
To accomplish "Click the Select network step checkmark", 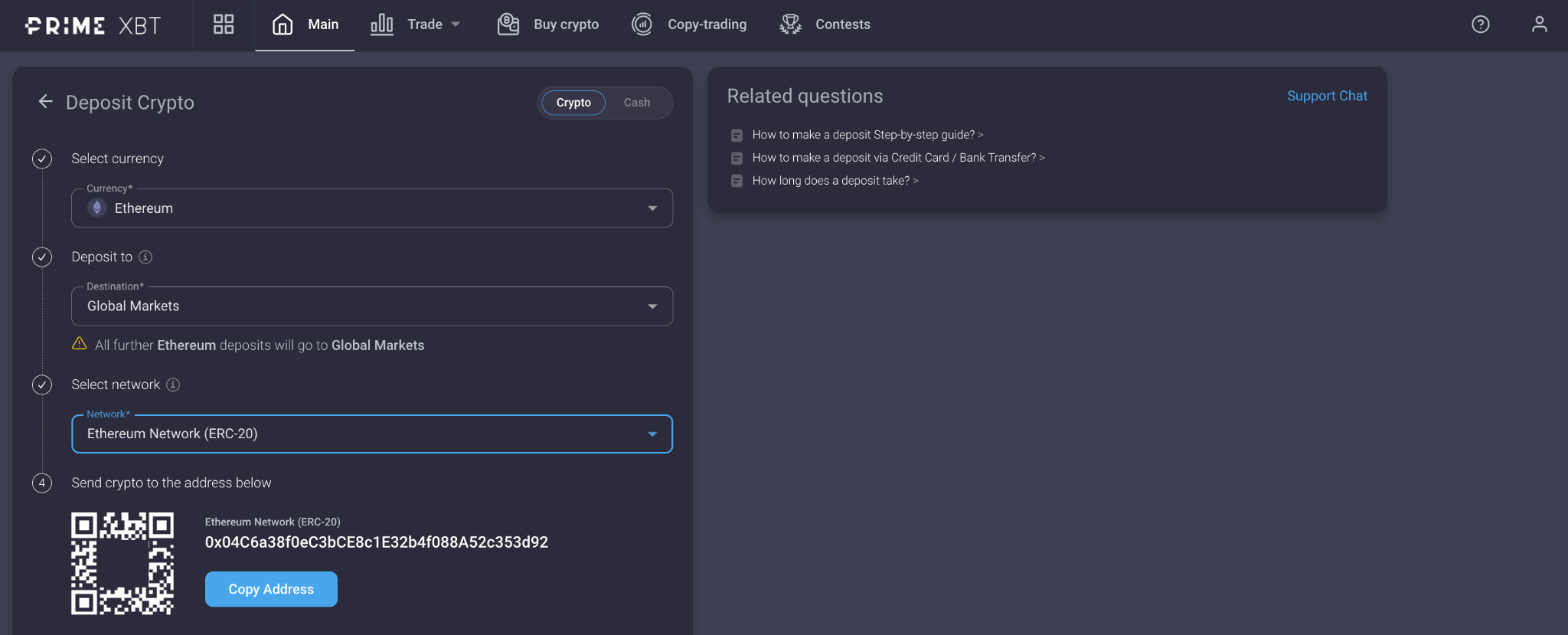I will 42,385.
